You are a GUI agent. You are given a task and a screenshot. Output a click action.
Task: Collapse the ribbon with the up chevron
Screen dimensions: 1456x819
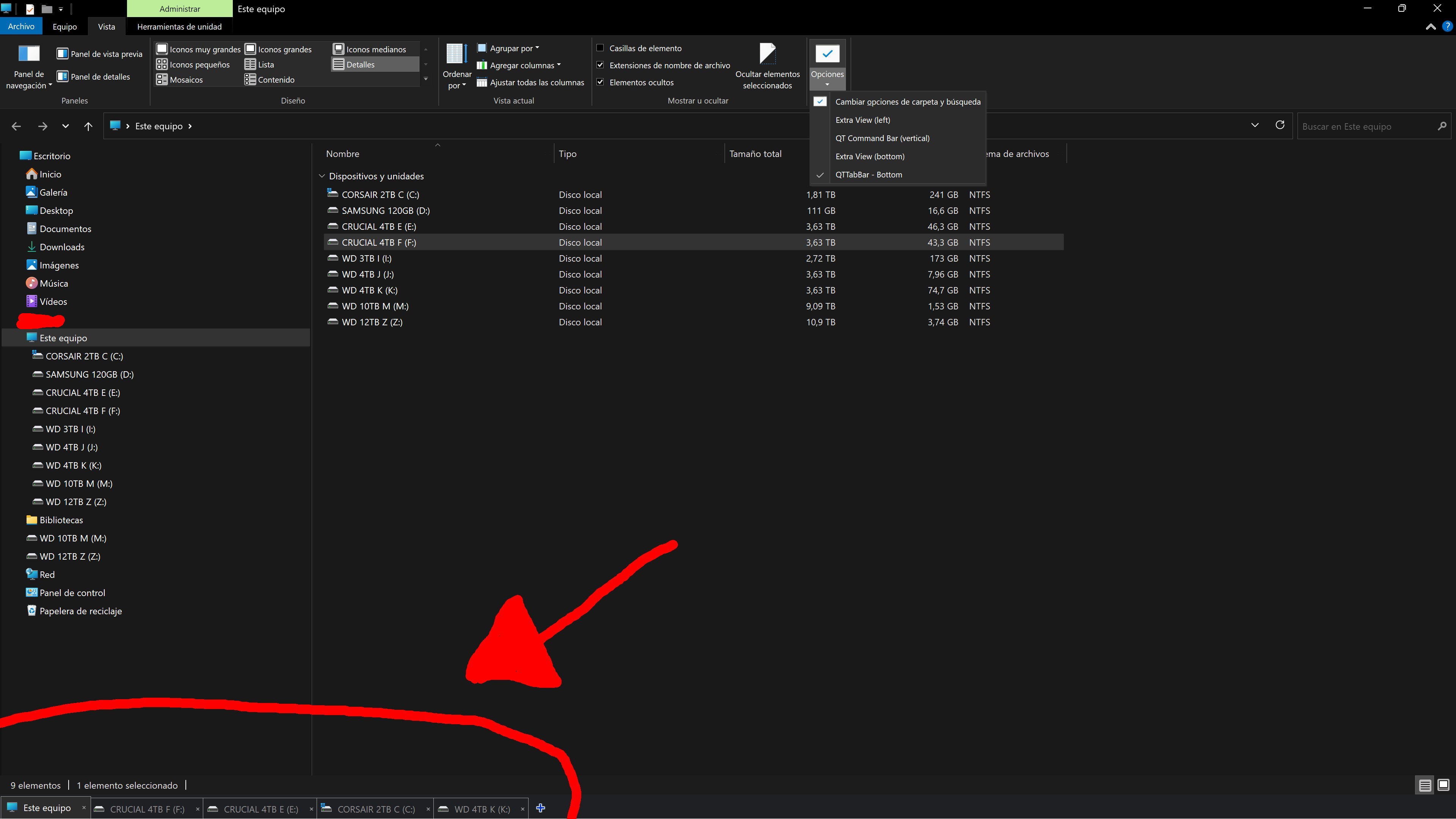click(x=1431, y=27)
